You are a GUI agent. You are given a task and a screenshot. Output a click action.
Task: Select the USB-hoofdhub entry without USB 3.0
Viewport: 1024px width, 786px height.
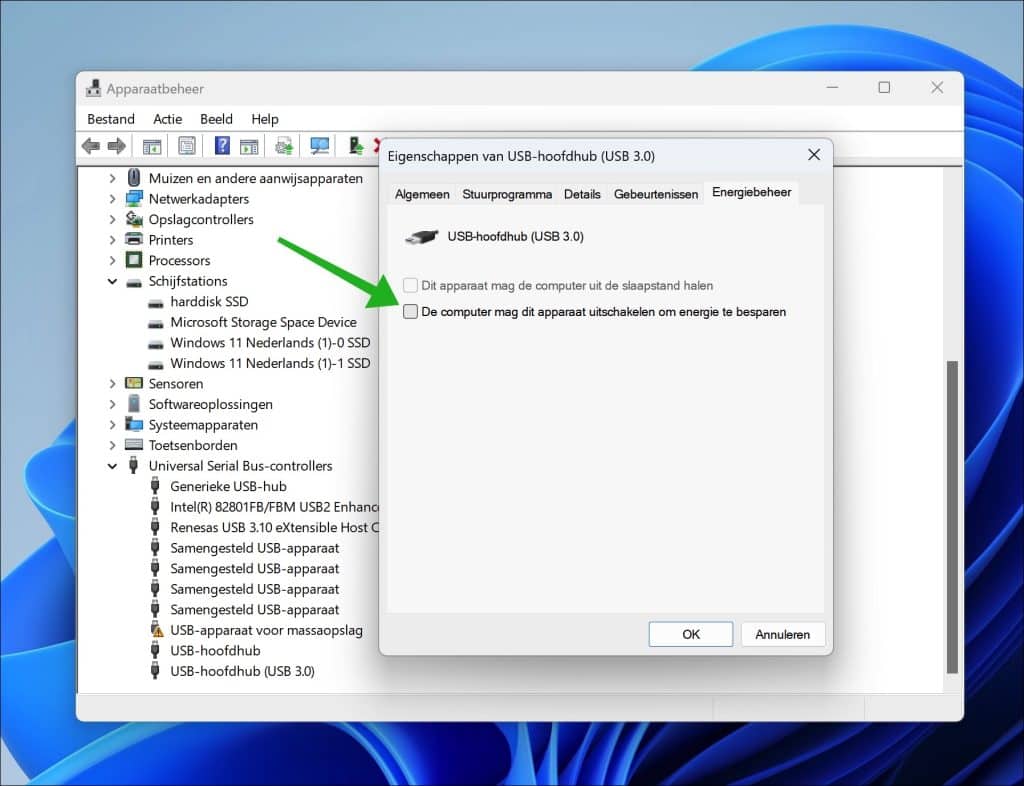point(215,651)
